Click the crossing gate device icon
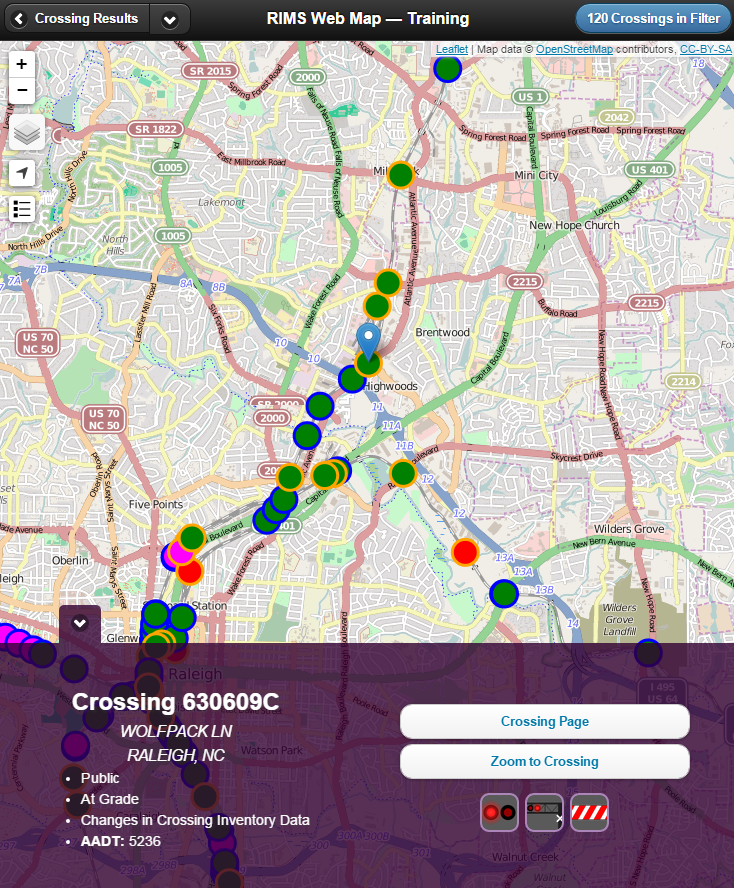Viewport: 734px width, 888px height. point(544,812)
